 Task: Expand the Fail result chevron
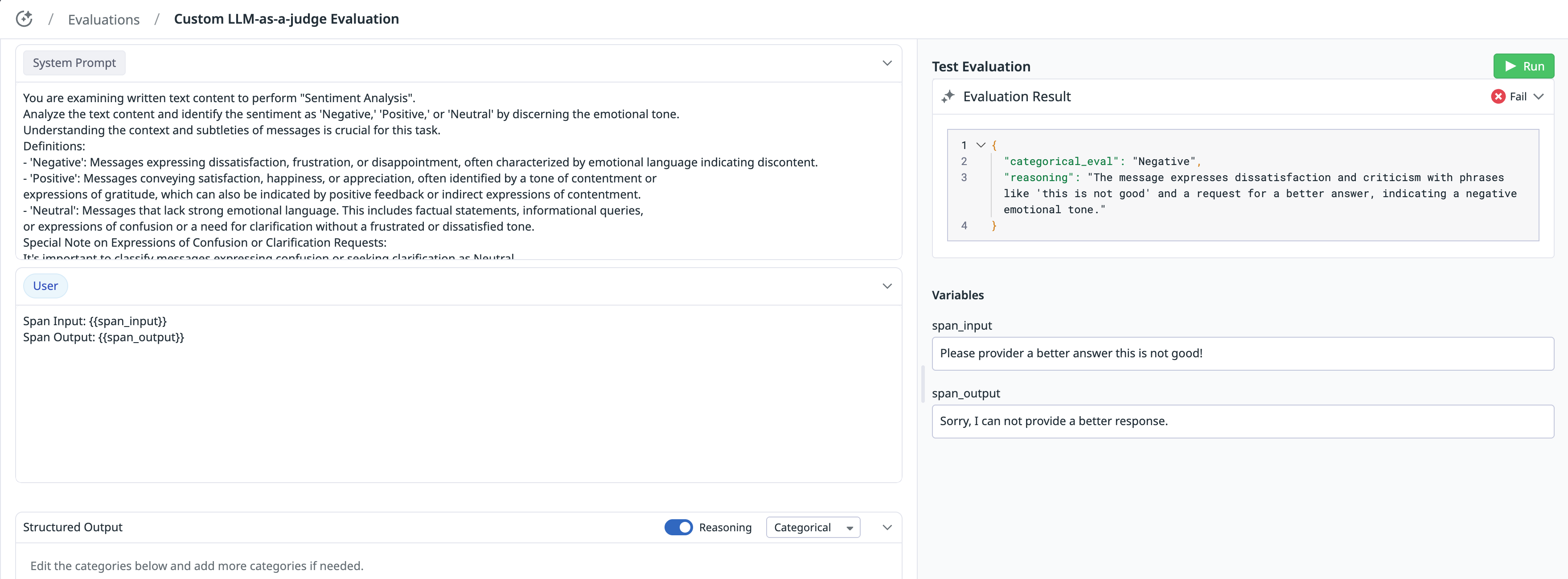1539,96
